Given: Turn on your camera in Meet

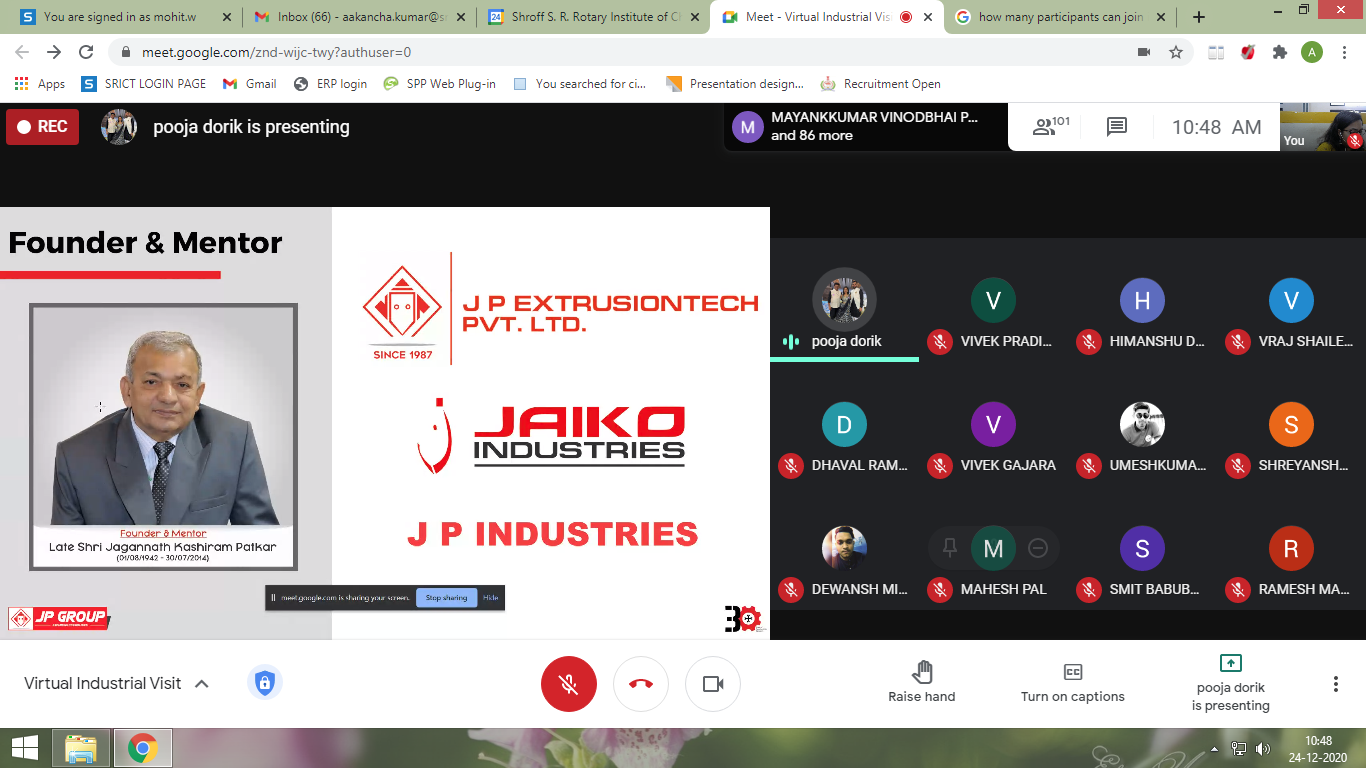Looking at the screenshot, I should coord(713,684).
